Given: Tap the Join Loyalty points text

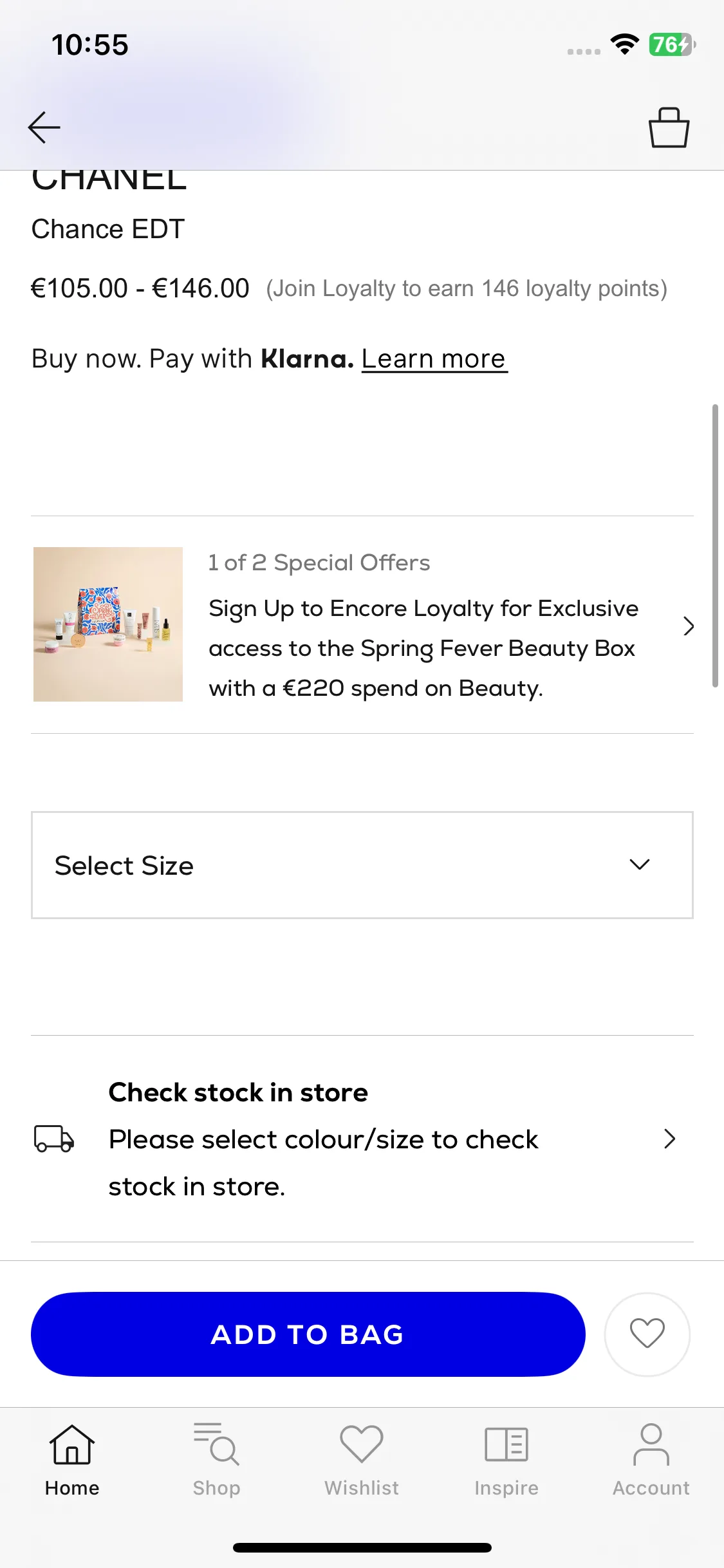Looking at the screenshot, I should [467, 288].
